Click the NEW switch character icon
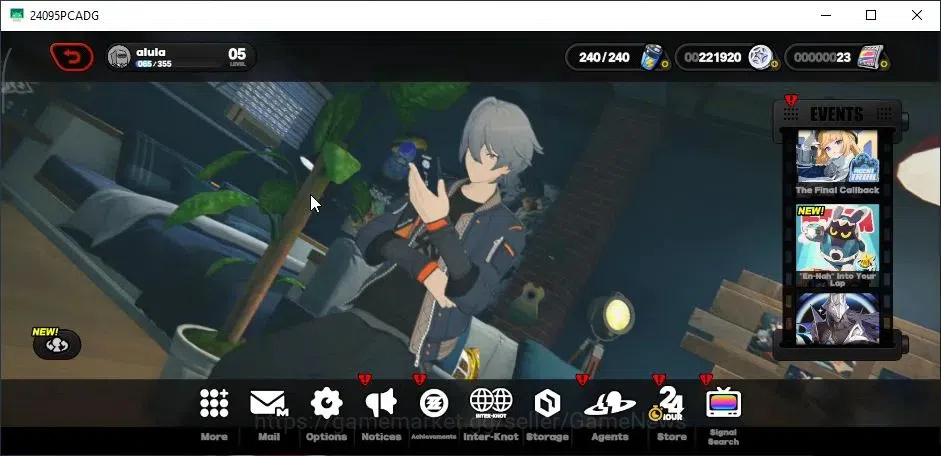This screenshot has width=941, height=456. coord(57,344)
